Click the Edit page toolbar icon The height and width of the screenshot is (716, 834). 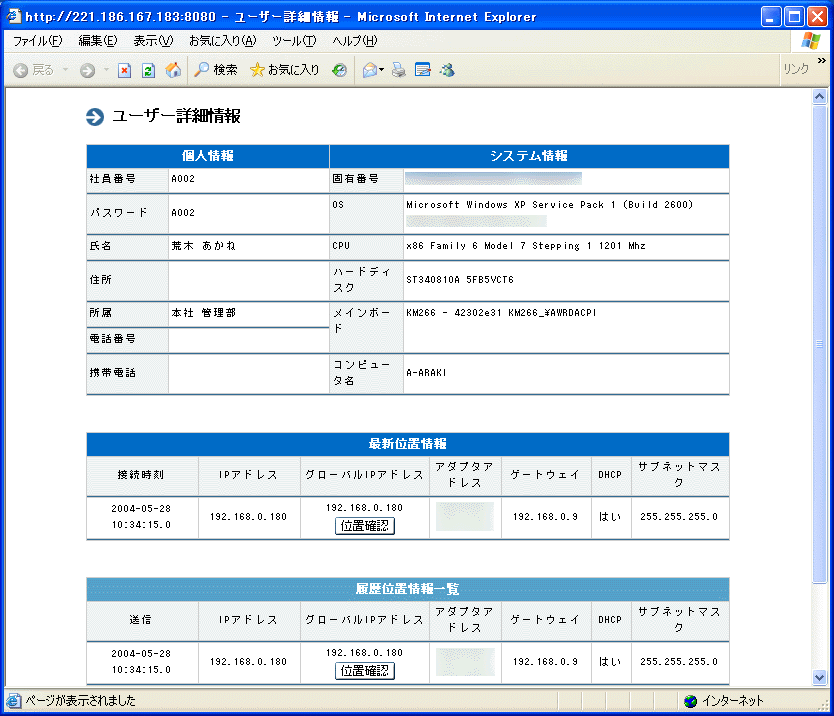tap(423, 70)
